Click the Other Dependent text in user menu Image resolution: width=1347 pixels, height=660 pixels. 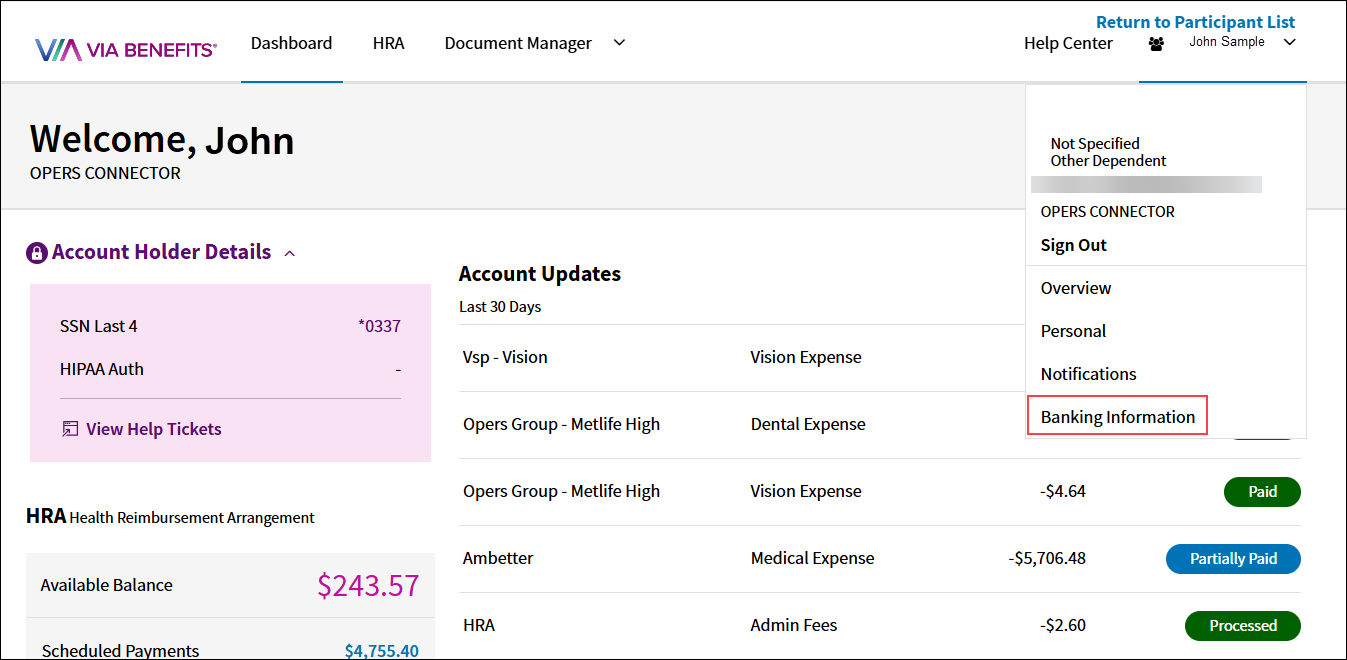(x=1108, y=161)
